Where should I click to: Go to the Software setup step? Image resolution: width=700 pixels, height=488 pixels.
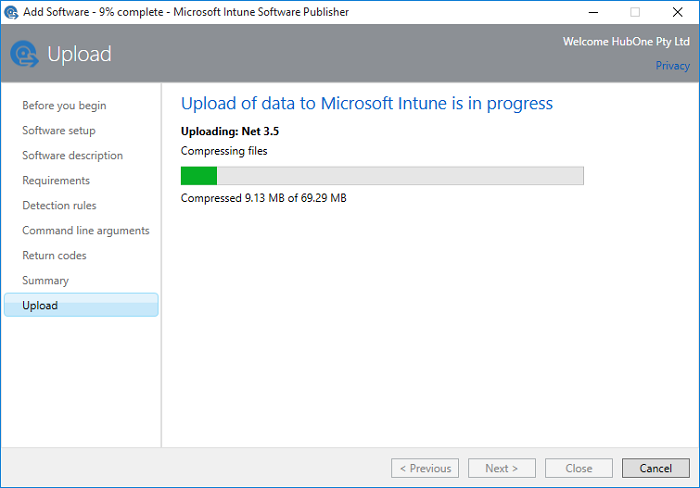pyautogui.click(x=59, y=130)
